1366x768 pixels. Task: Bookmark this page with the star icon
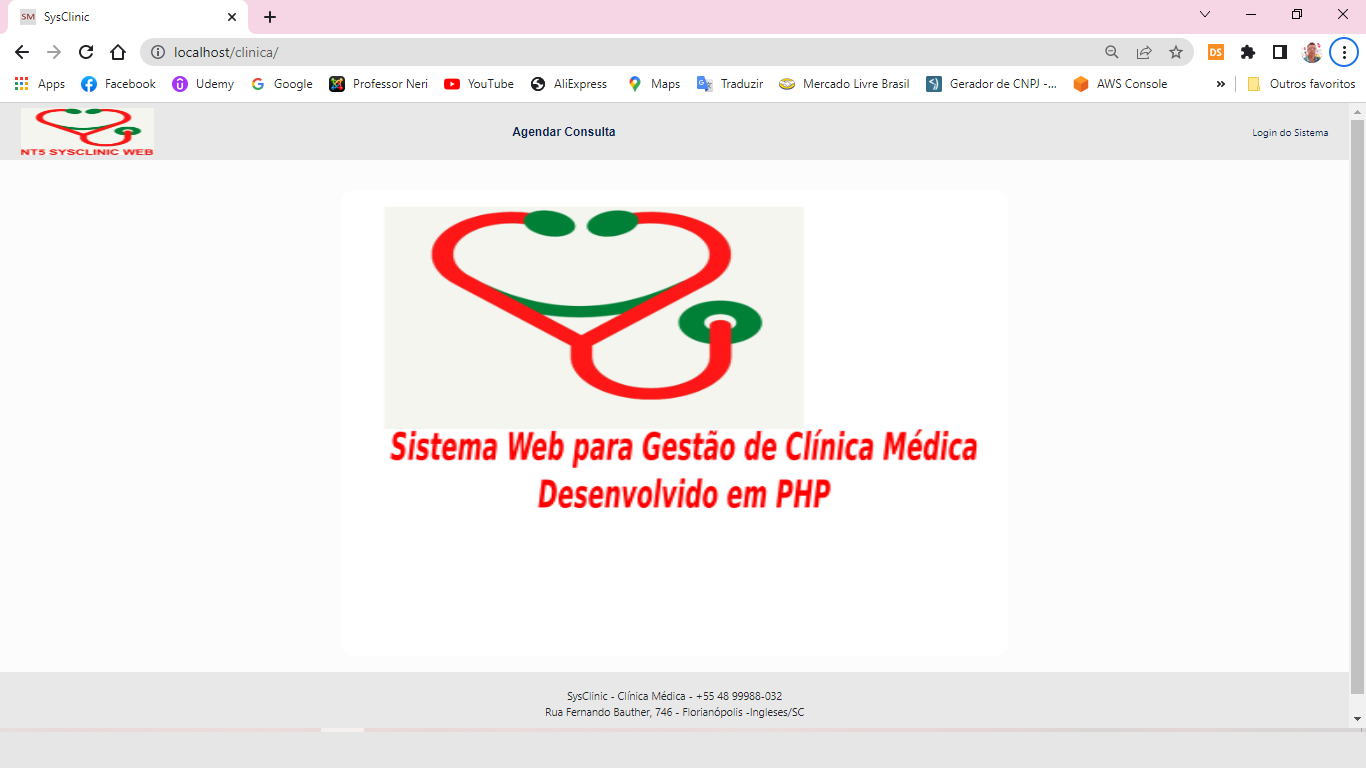1176,52
